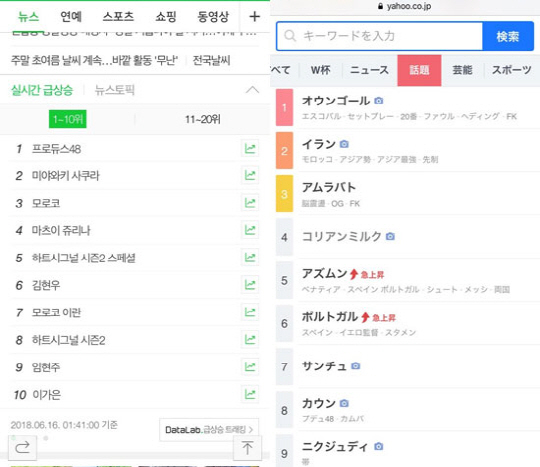540x467 pixels.
Task: Open trend chart icon for 하트시그널 시즌2 row 8
Action: coord(250,340)
